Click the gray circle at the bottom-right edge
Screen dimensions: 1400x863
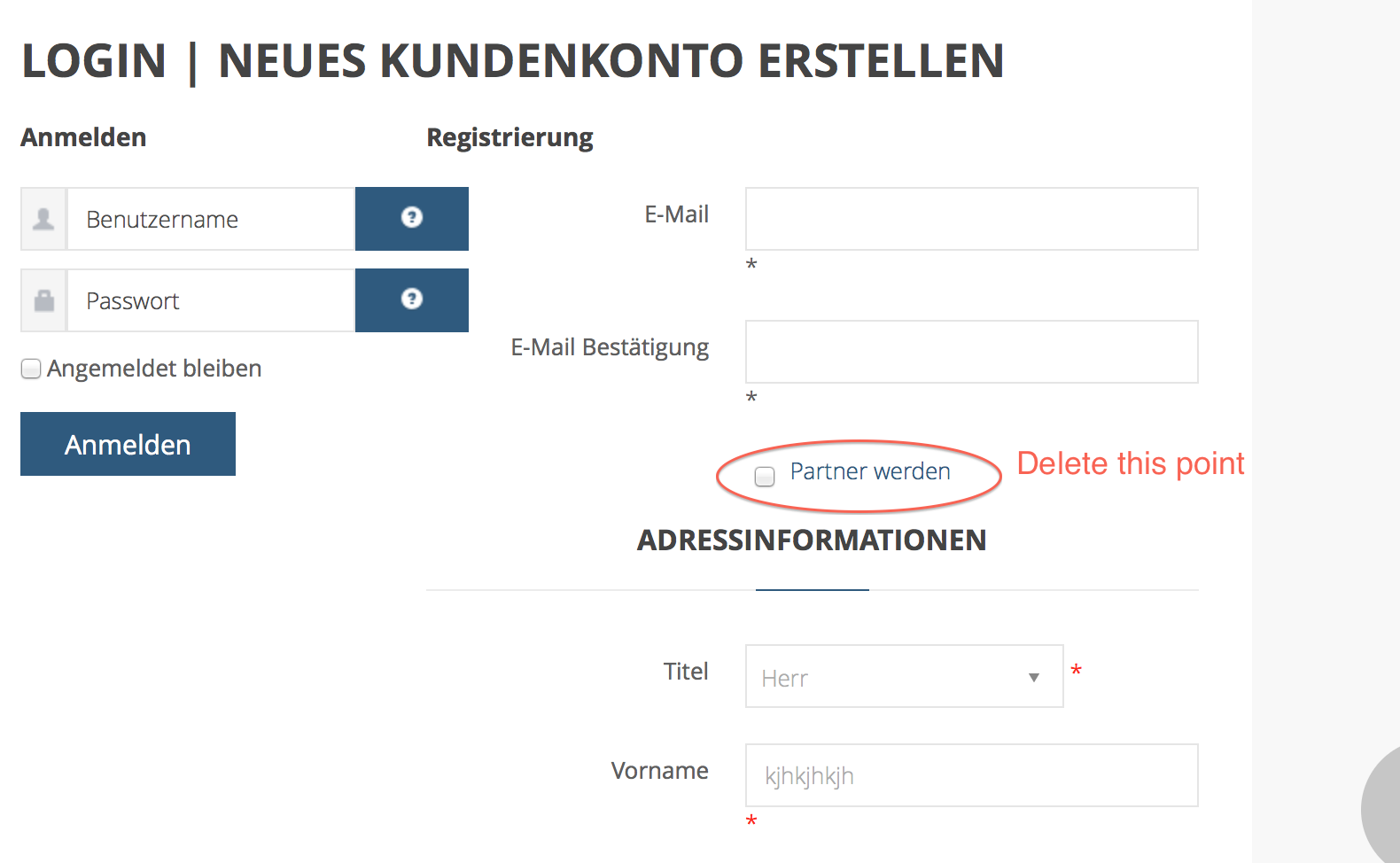click(x=1382, y=808)
